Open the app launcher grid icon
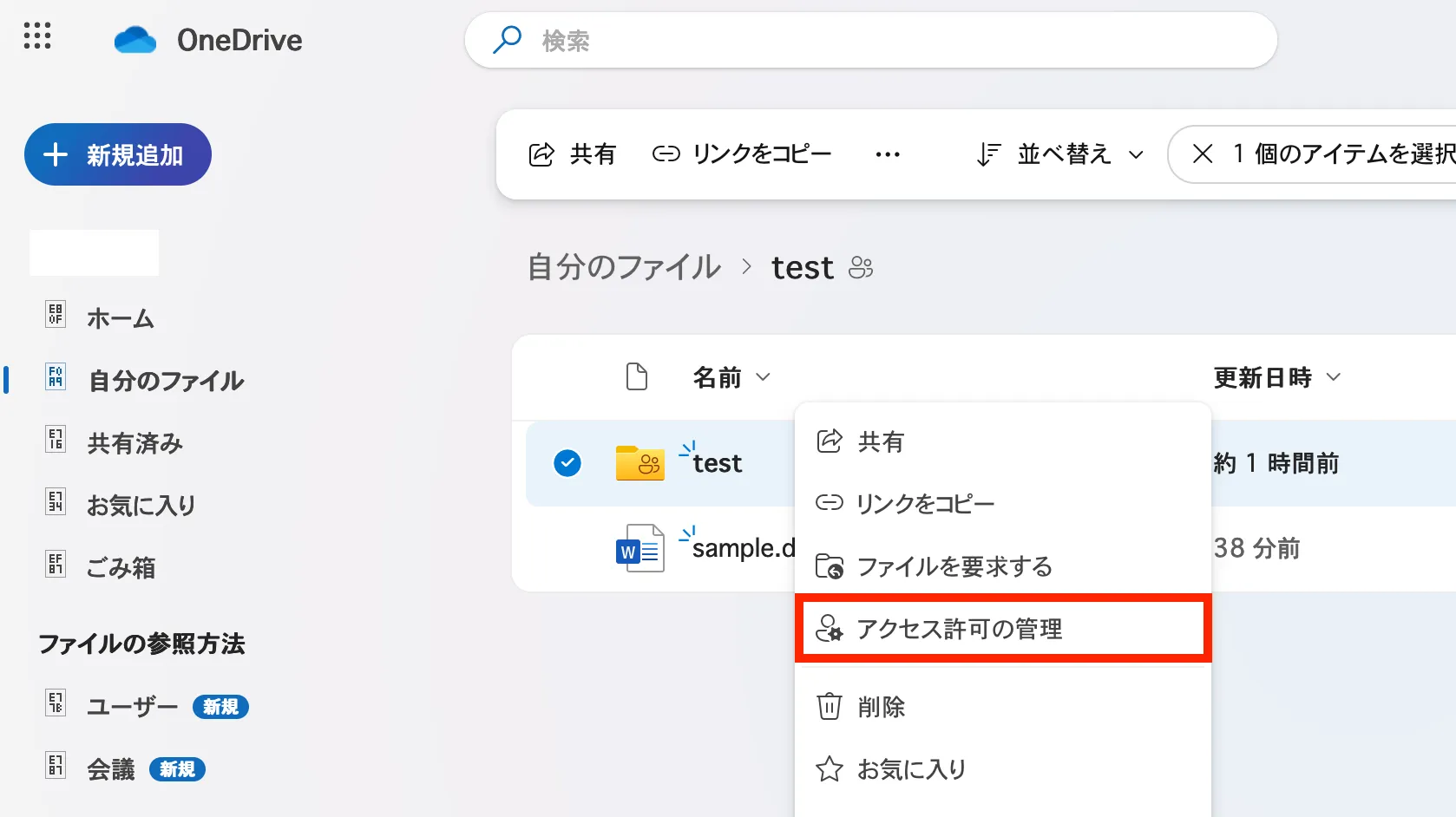 click(x=37, y=36)
